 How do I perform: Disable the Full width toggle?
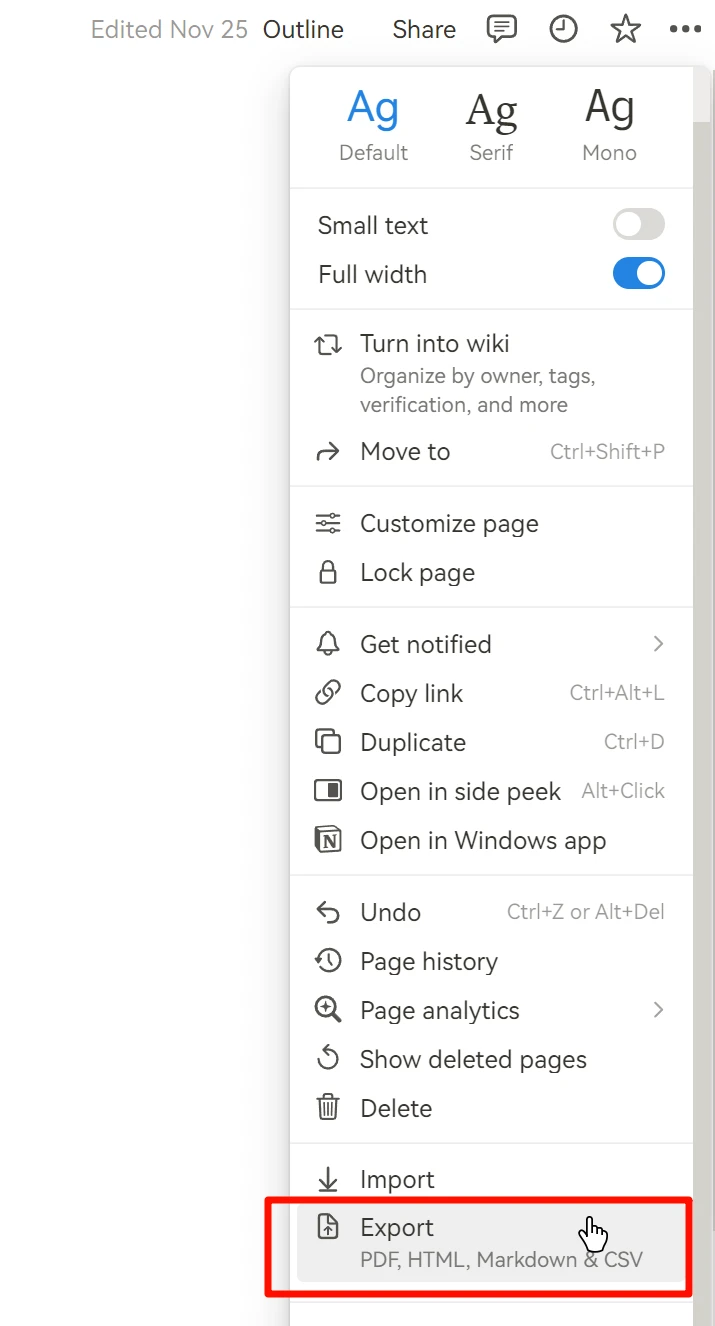(638, 274)
